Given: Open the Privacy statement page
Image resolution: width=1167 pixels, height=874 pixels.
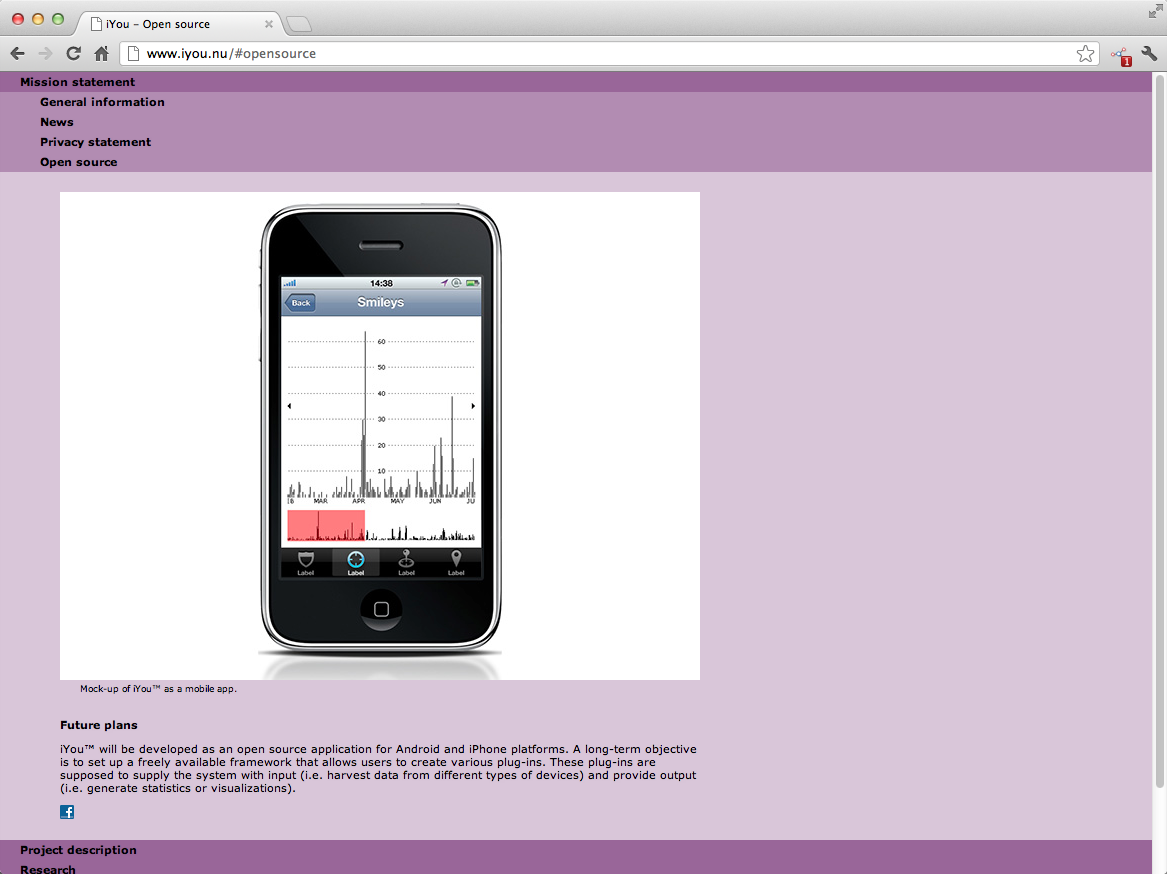Looking at the screenshot, I should point(95,142).
